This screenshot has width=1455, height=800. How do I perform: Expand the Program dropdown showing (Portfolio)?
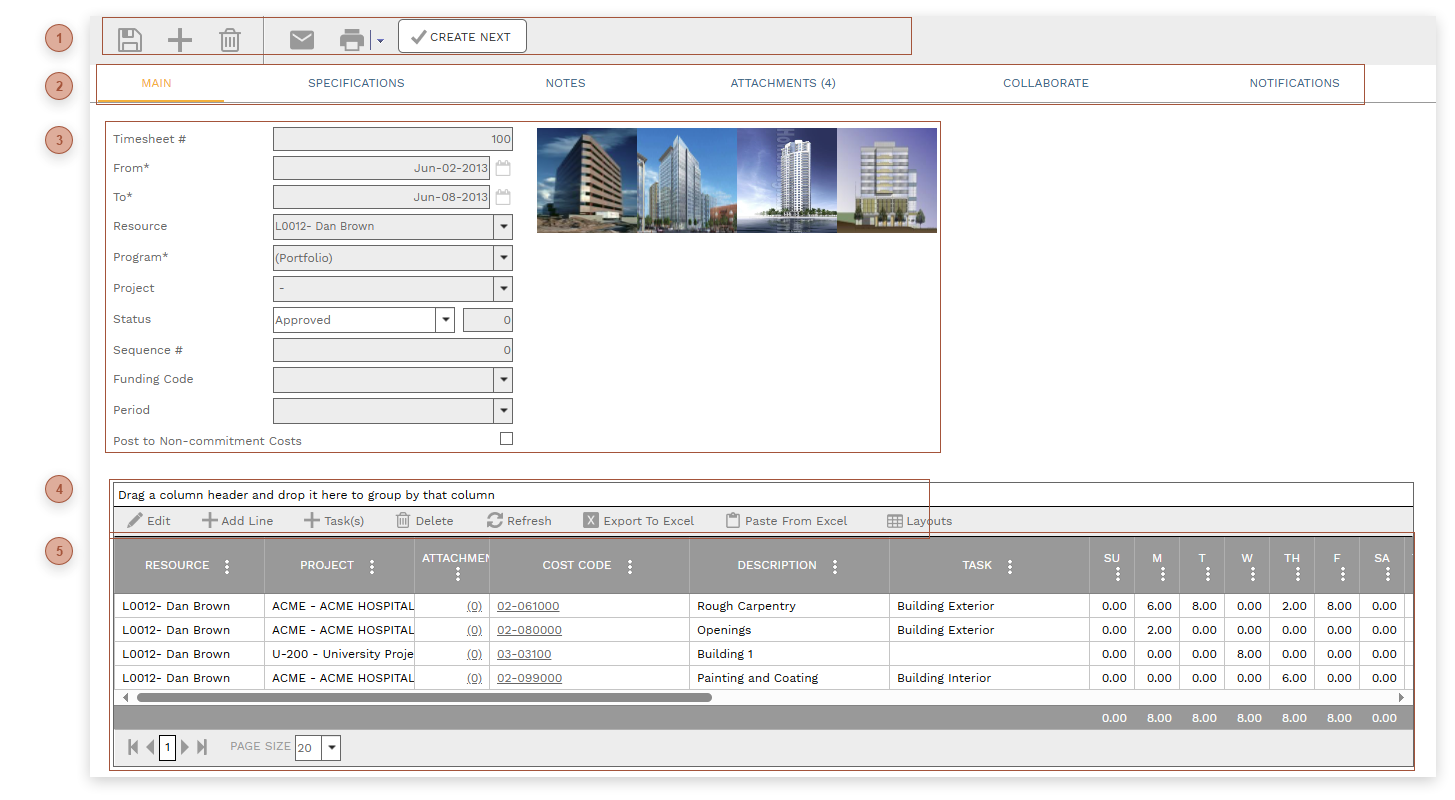(x=503, y=257)
